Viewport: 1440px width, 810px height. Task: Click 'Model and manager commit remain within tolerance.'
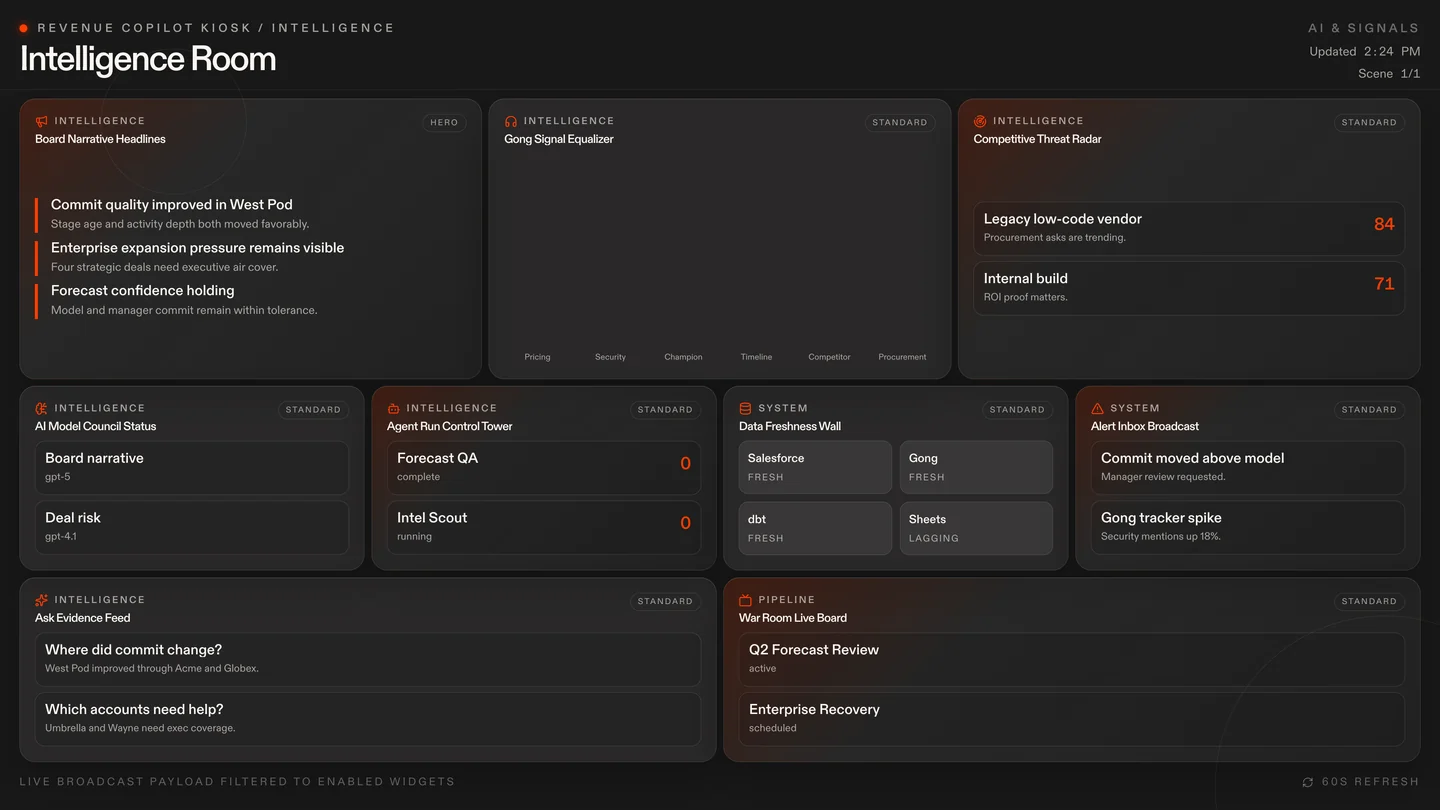(x=184, y=310)
